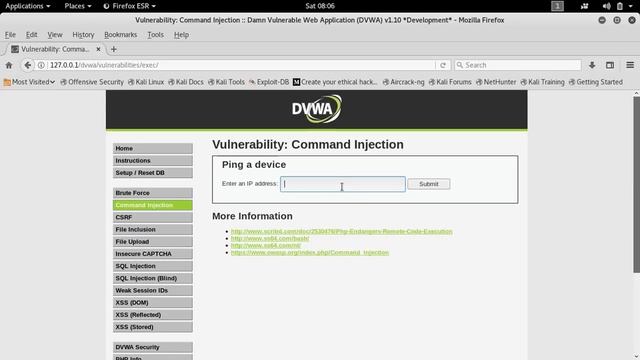The image size is (640, 360).
Task: Open Kali Tools bookmark
Action: click(x=227, y=82)
